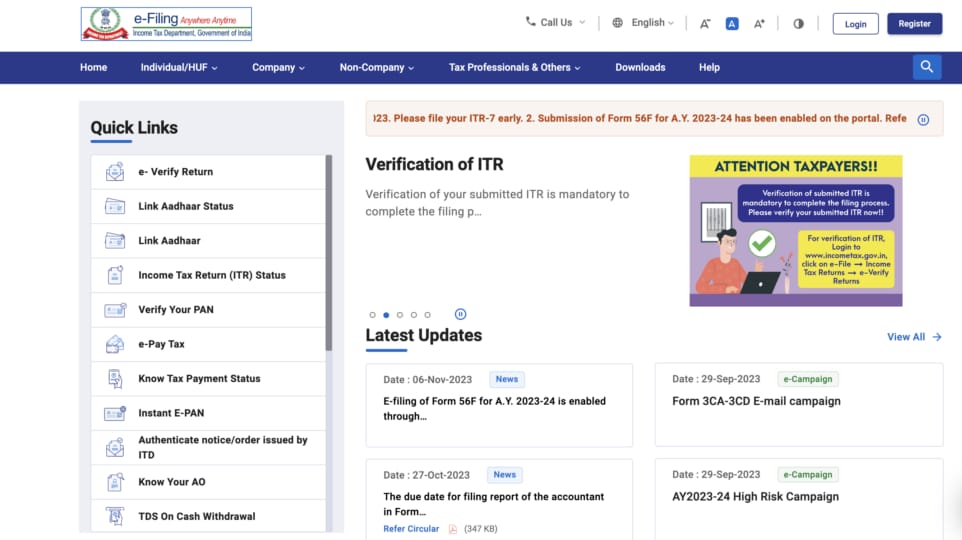The width and height of the screenshot is (962, 540).
Task: Click the Attention Taxpayers banner image
Action: (796, 231)
